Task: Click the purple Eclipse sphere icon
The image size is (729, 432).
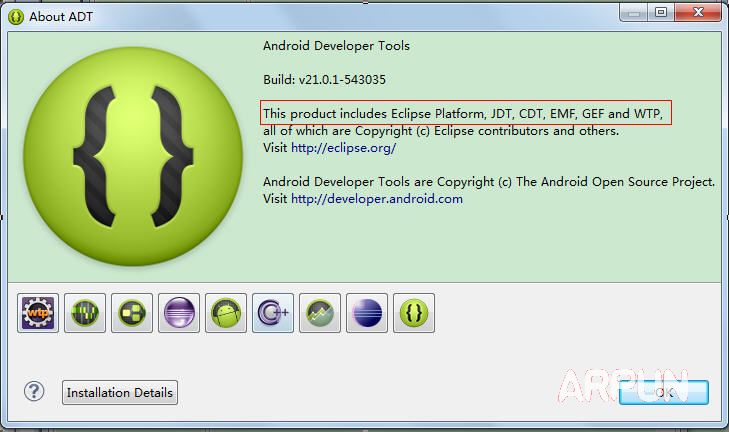Action: point(179,313)
